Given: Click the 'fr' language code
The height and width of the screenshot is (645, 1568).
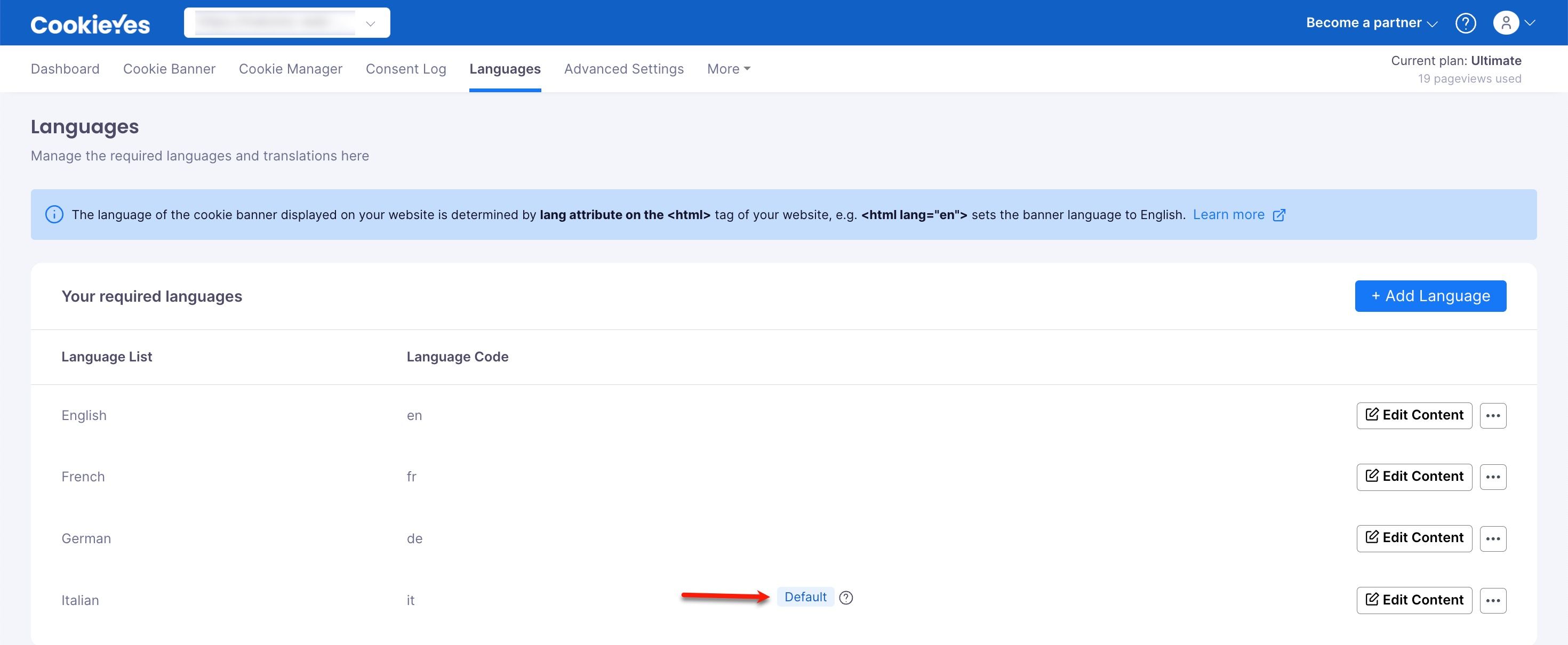Looking at the screenshot, I should point(412,477).
